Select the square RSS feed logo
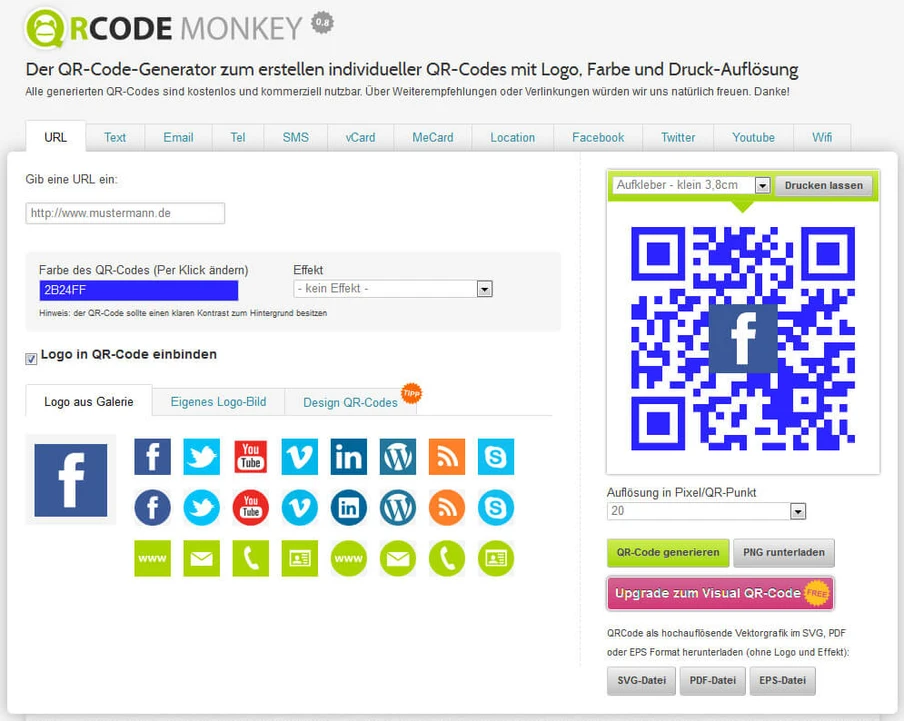 coord(447,457)
